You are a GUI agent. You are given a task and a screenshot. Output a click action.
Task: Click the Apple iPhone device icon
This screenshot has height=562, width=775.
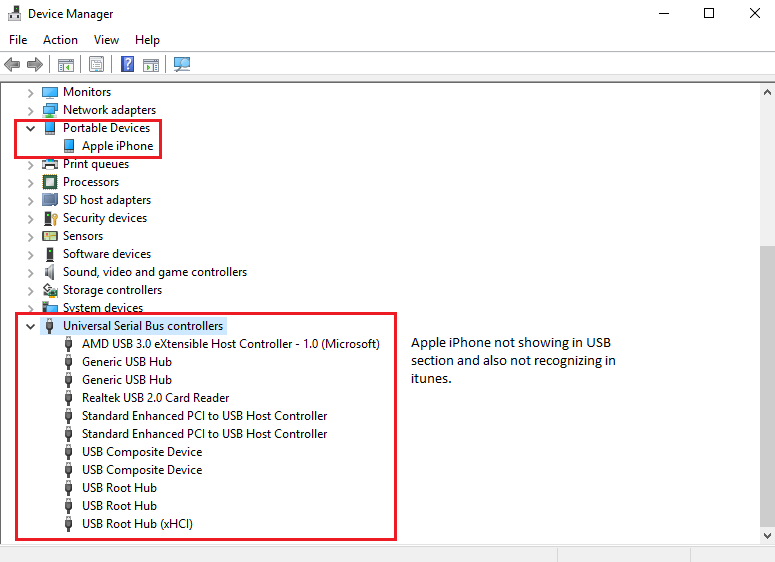tap(69, 146)
